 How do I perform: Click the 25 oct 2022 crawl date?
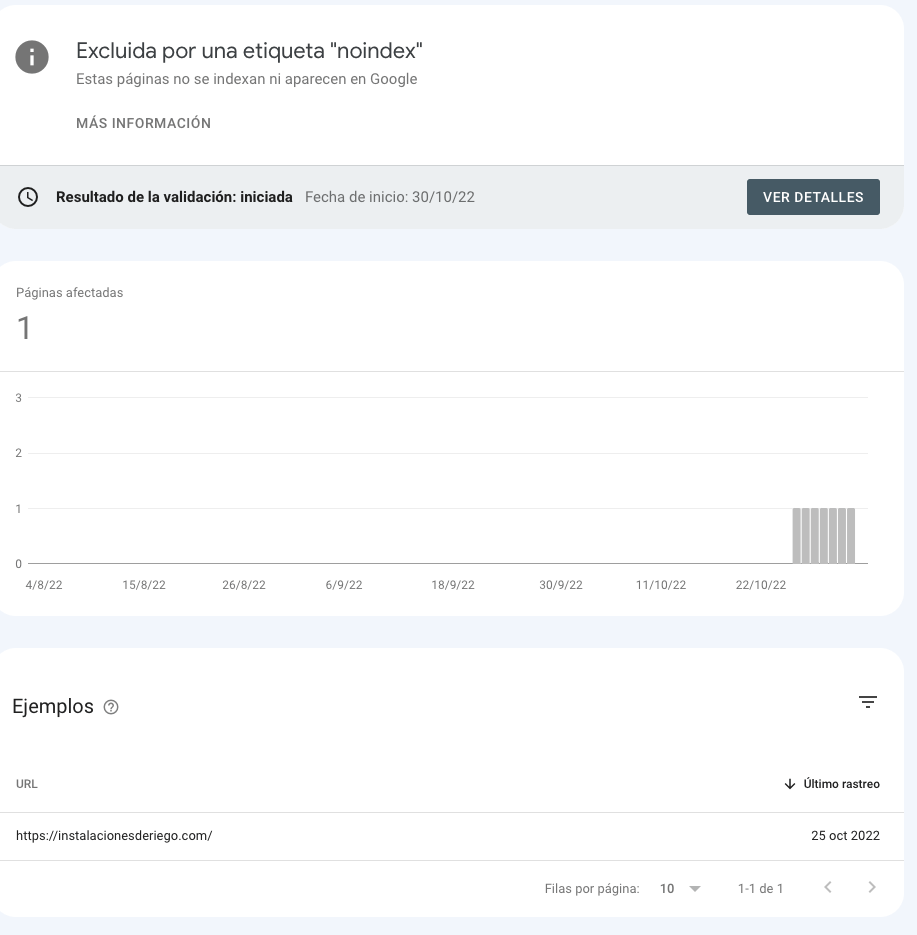(845, 835)
